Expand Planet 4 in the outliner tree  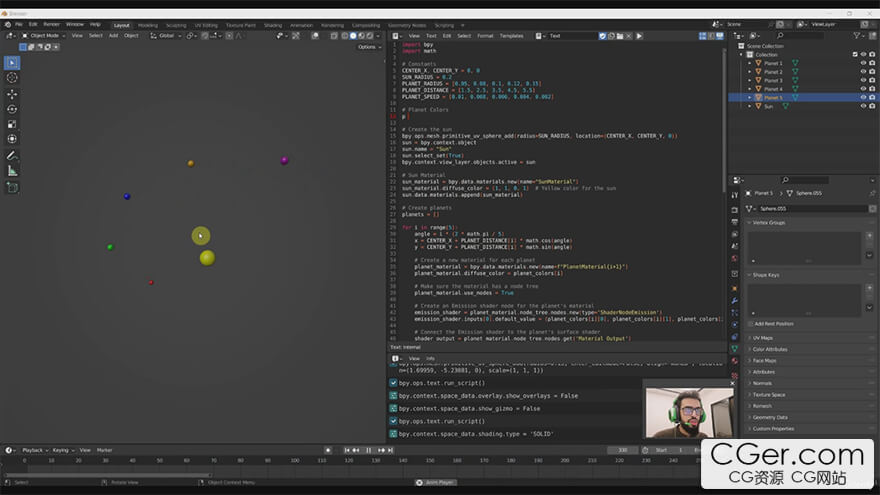[x=750, y=89]
